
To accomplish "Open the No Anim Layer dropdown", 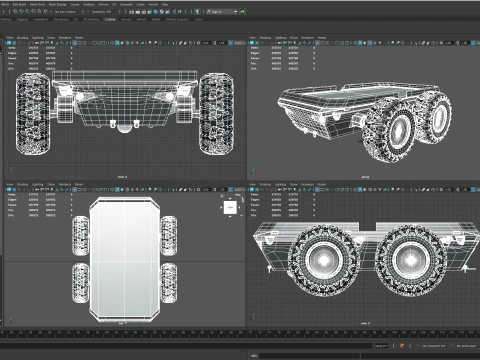I will point(466,346).
